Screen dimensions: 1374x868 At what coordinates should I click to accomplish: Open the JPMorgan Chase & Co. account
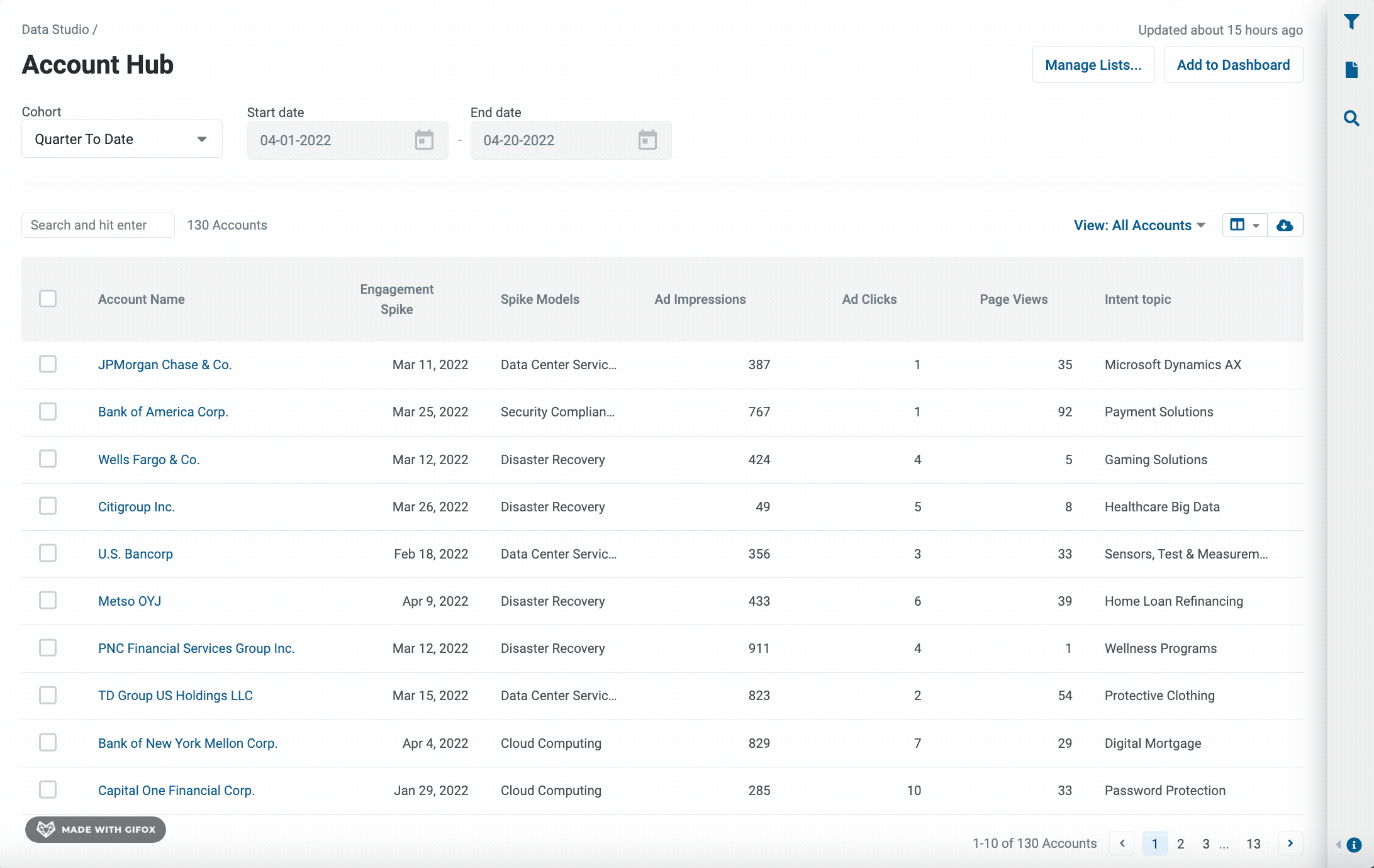165,365
